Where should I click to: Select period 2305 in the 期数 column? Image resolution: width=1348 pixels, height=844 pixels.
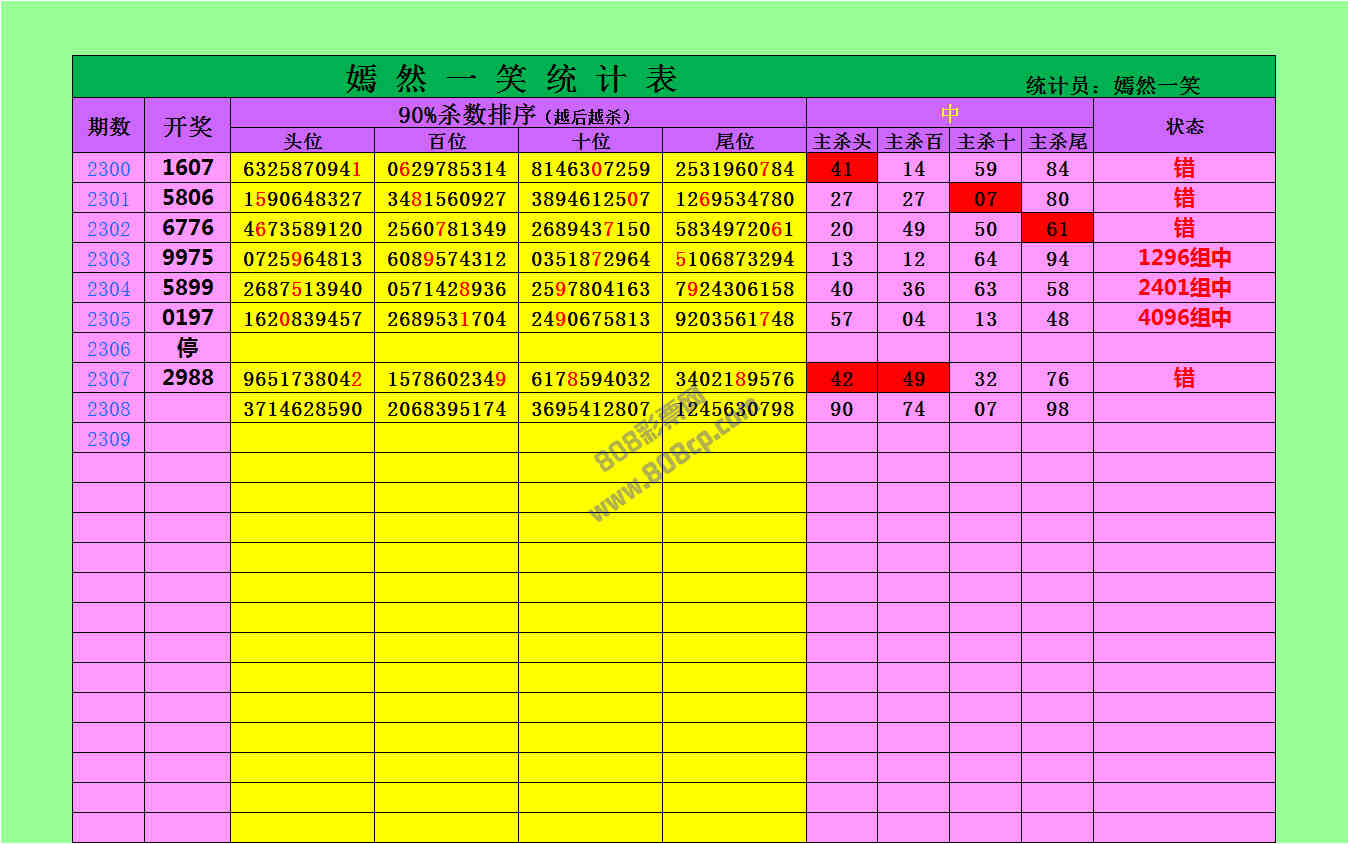[109, 319]
